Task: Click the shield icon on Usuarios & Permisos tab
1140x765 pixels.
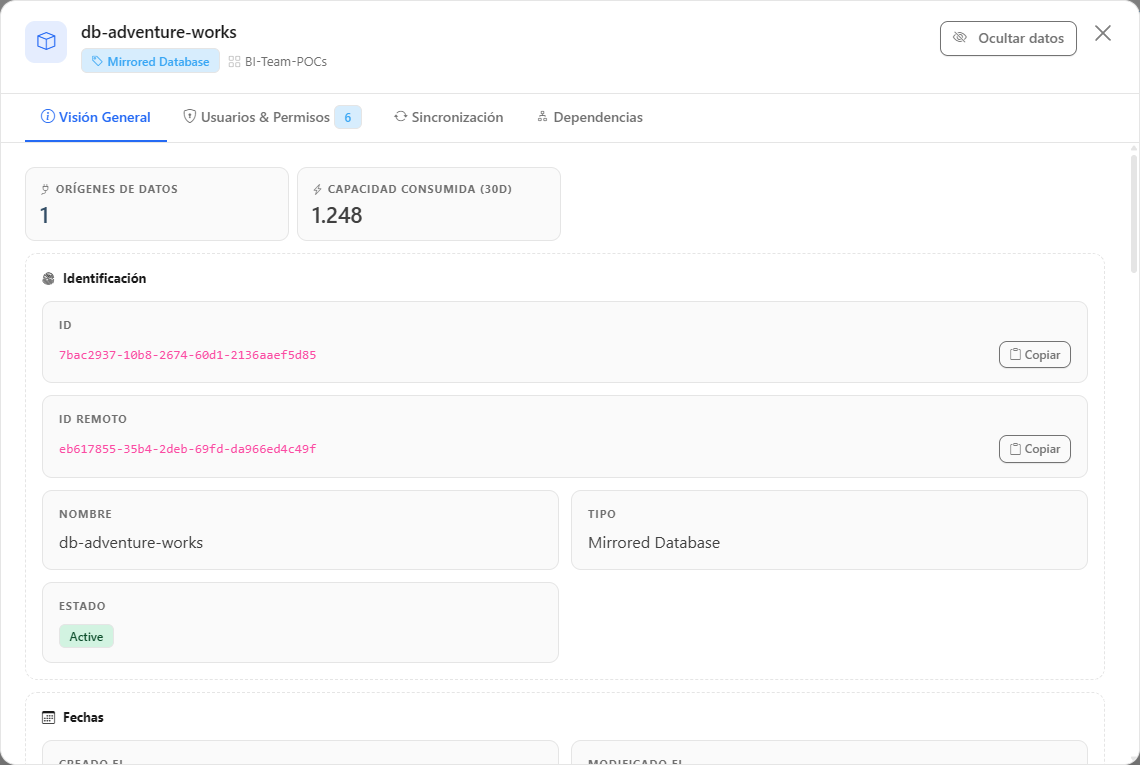Action: click(x=190, y=116)
